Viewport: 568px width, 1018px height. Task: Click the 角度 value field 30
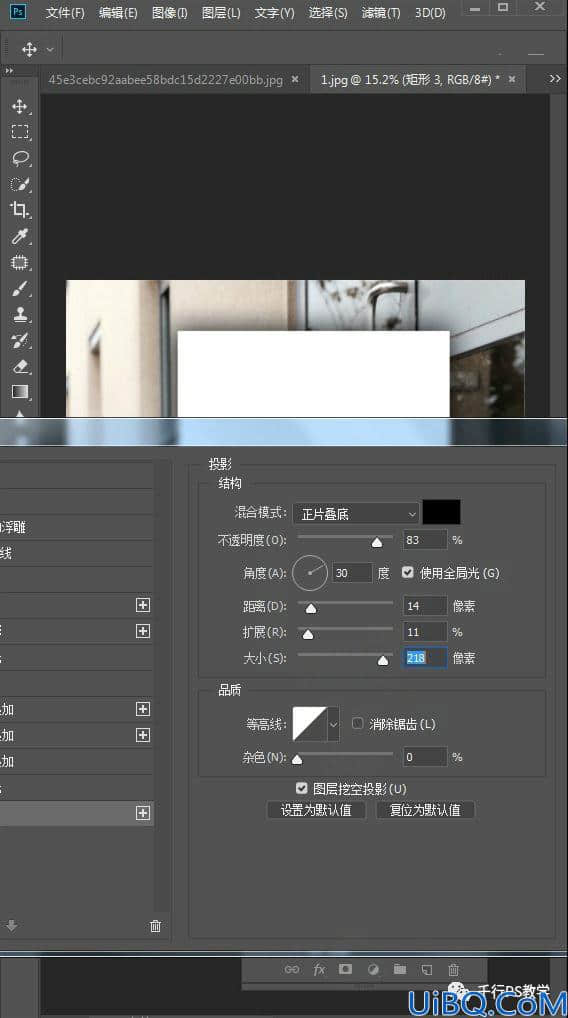pyautogui.click(x=352, y=573)
